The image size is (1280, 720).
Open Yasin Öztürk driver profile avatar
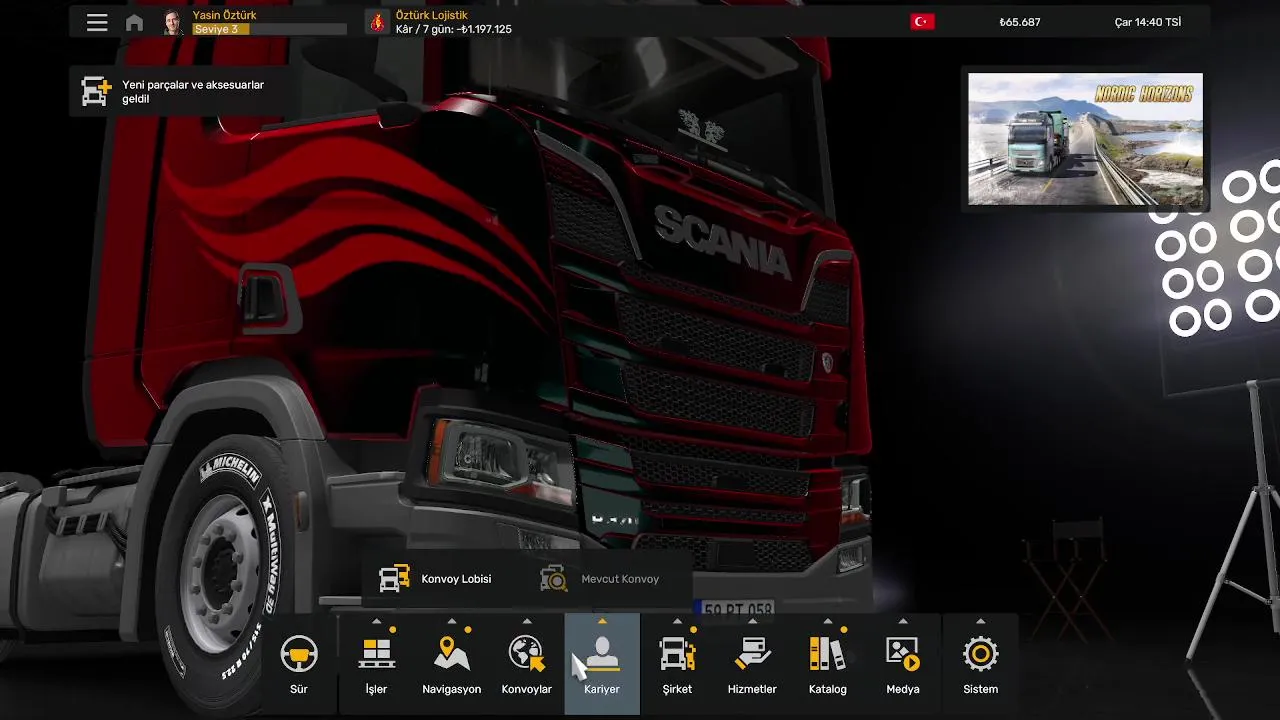pyautogui.click(x=173, y=22)
